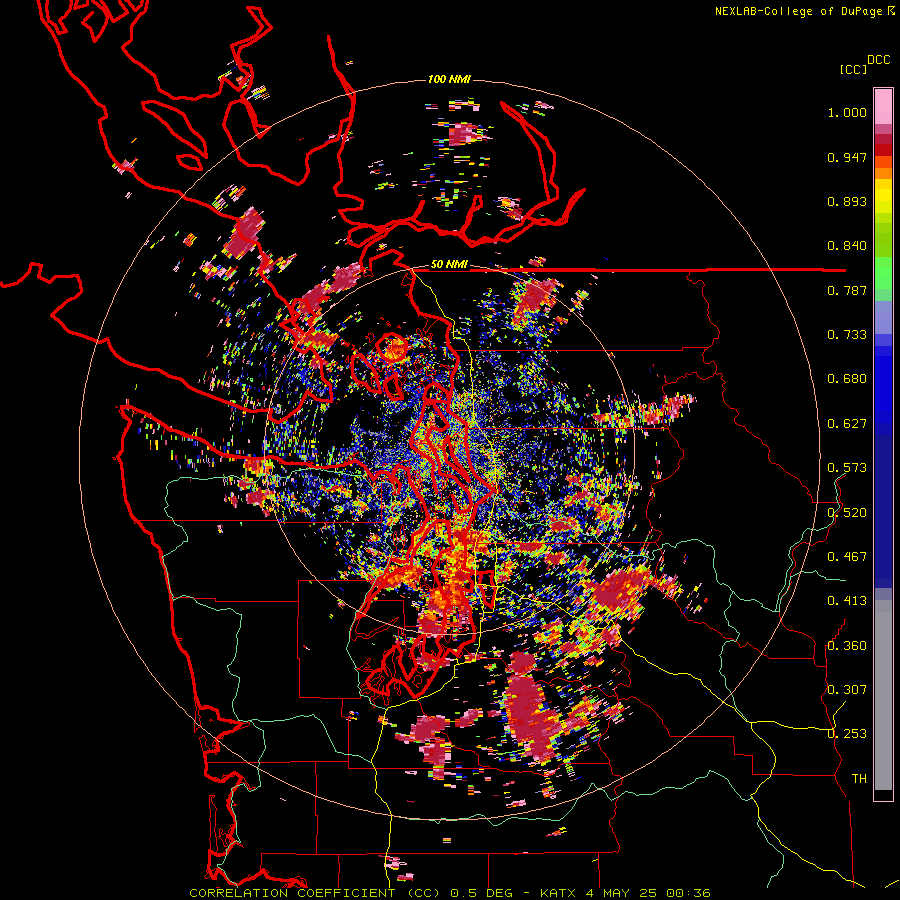Screen dimensions: 900x900
Task: Select the 0.893 scale value
Action: [847, 201]
